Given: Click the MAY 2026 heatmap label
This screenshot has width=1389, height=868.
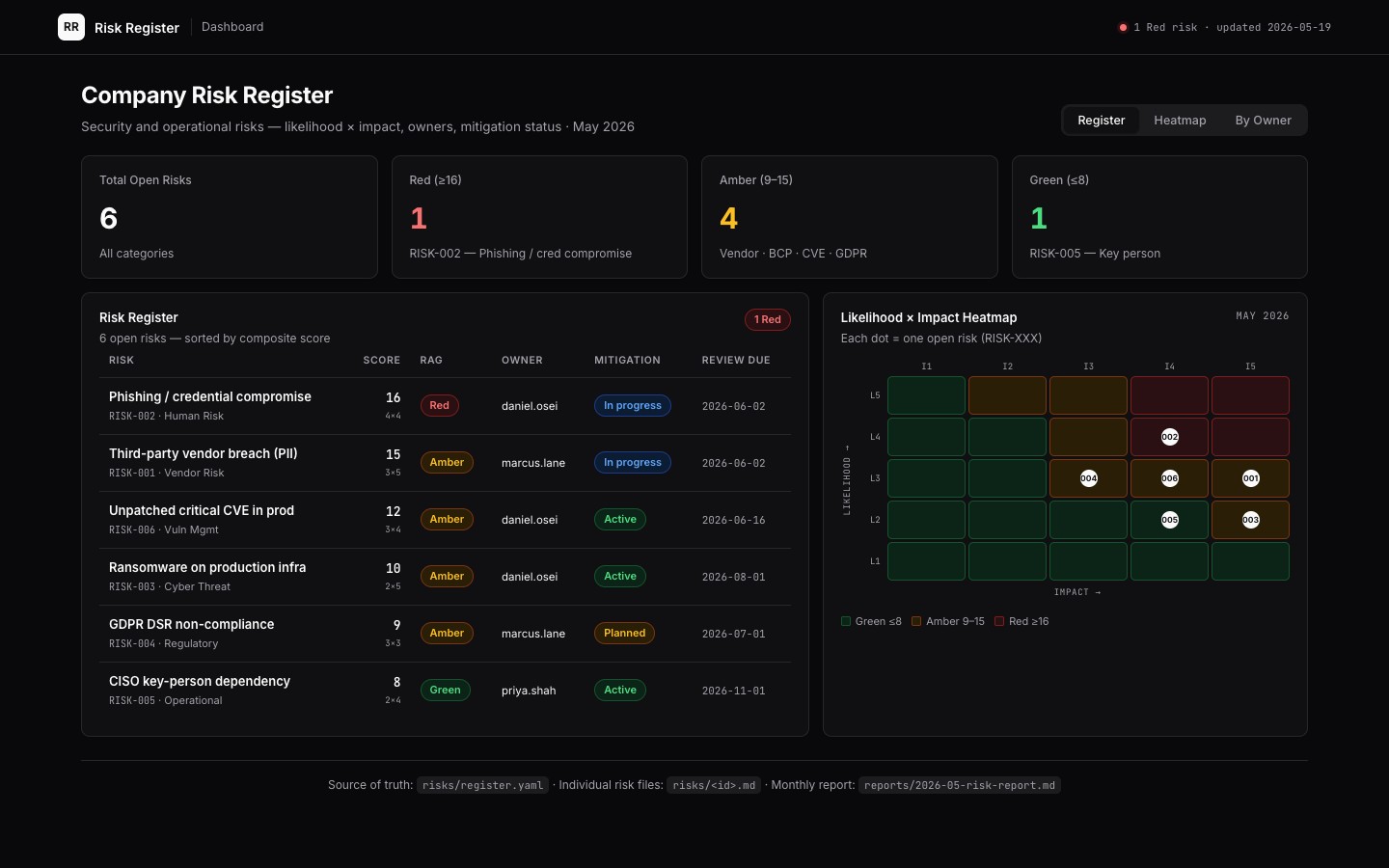Looking at the screenshot, I should [x=1263, y=315].
